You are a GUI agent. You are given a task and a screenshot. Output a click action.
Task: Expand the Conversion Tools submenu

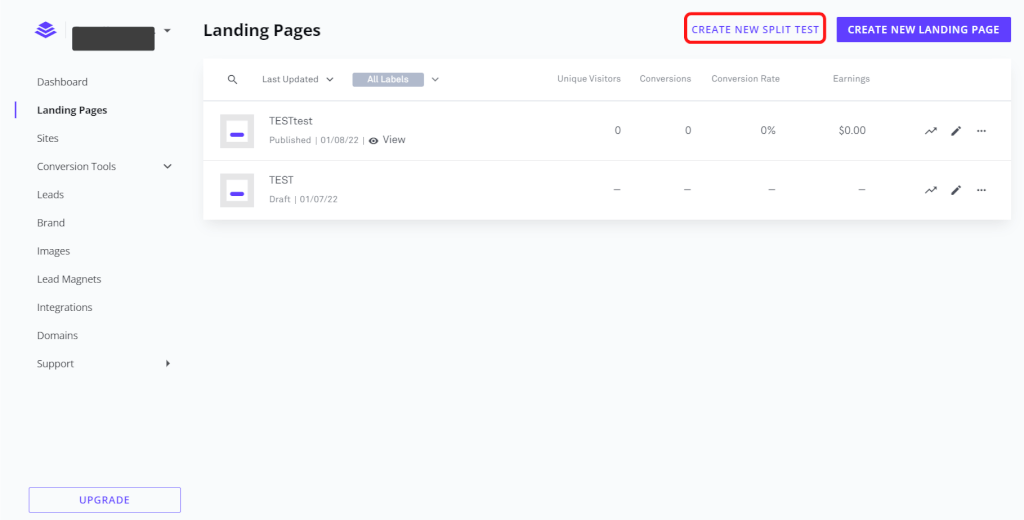167,167
